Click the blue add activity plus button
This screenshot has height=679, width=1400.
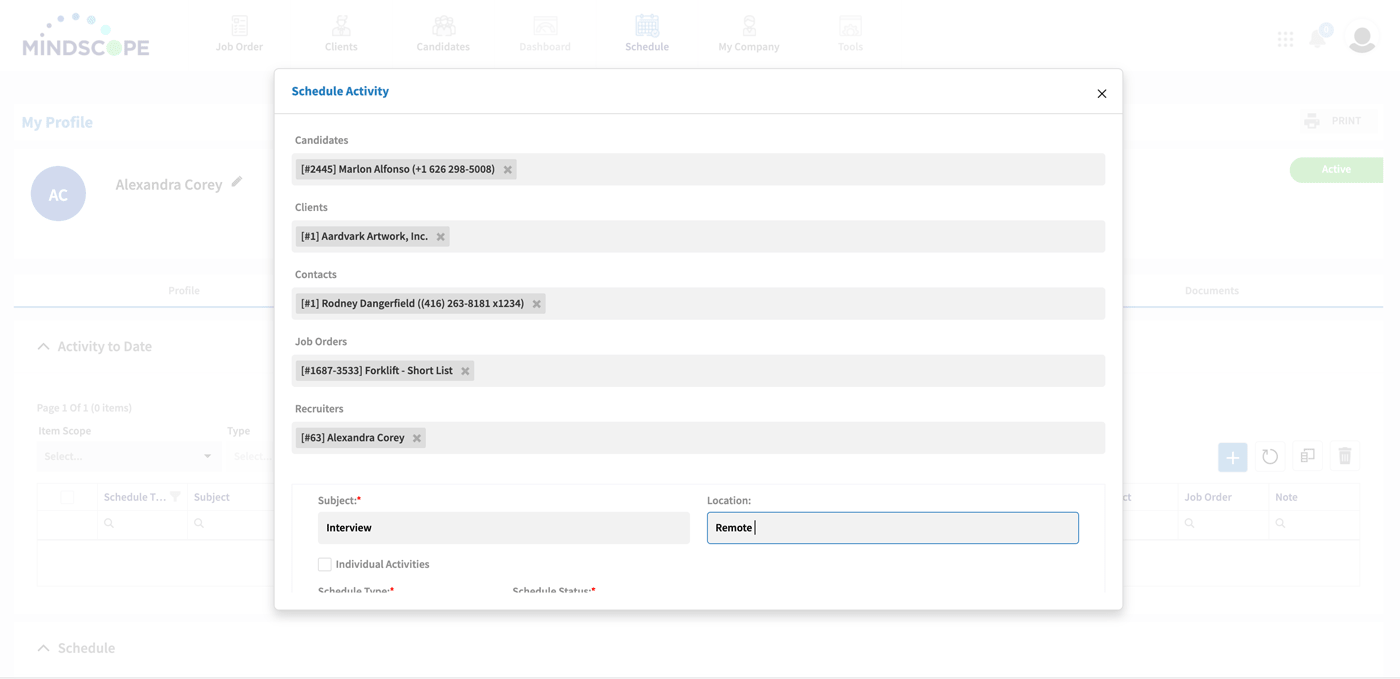(x=1232, y=457)
